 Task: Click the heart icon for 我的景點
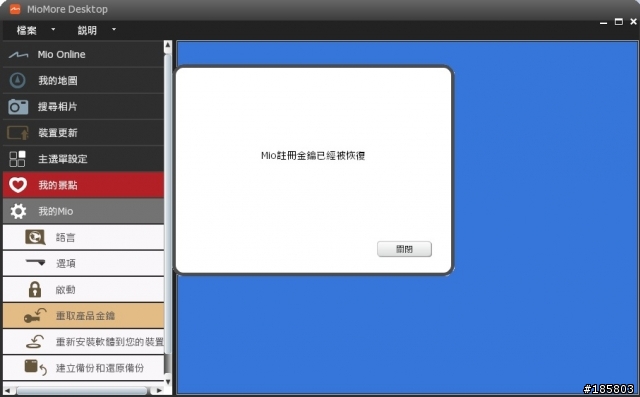tap(18, 185)
